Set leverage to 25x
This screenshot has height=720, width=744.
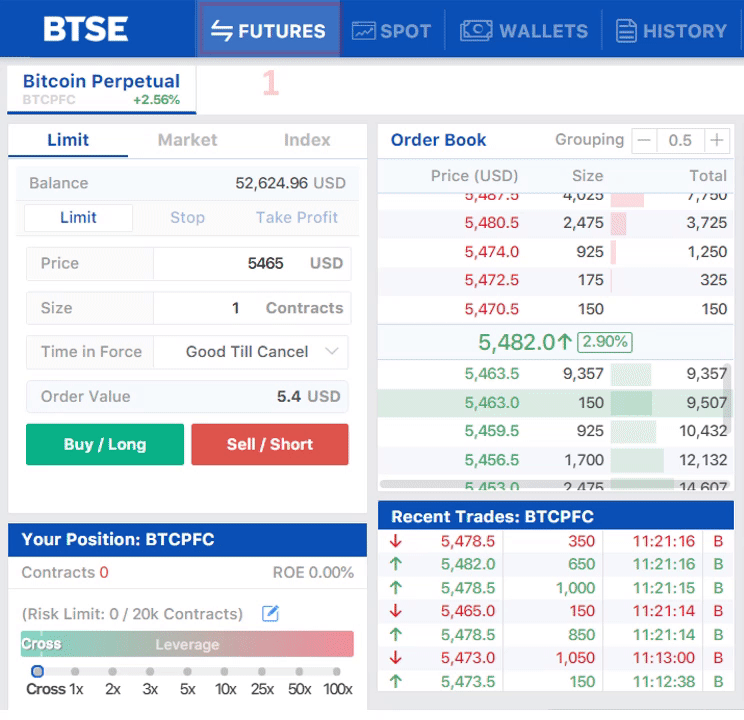click(x=262, y=671)
